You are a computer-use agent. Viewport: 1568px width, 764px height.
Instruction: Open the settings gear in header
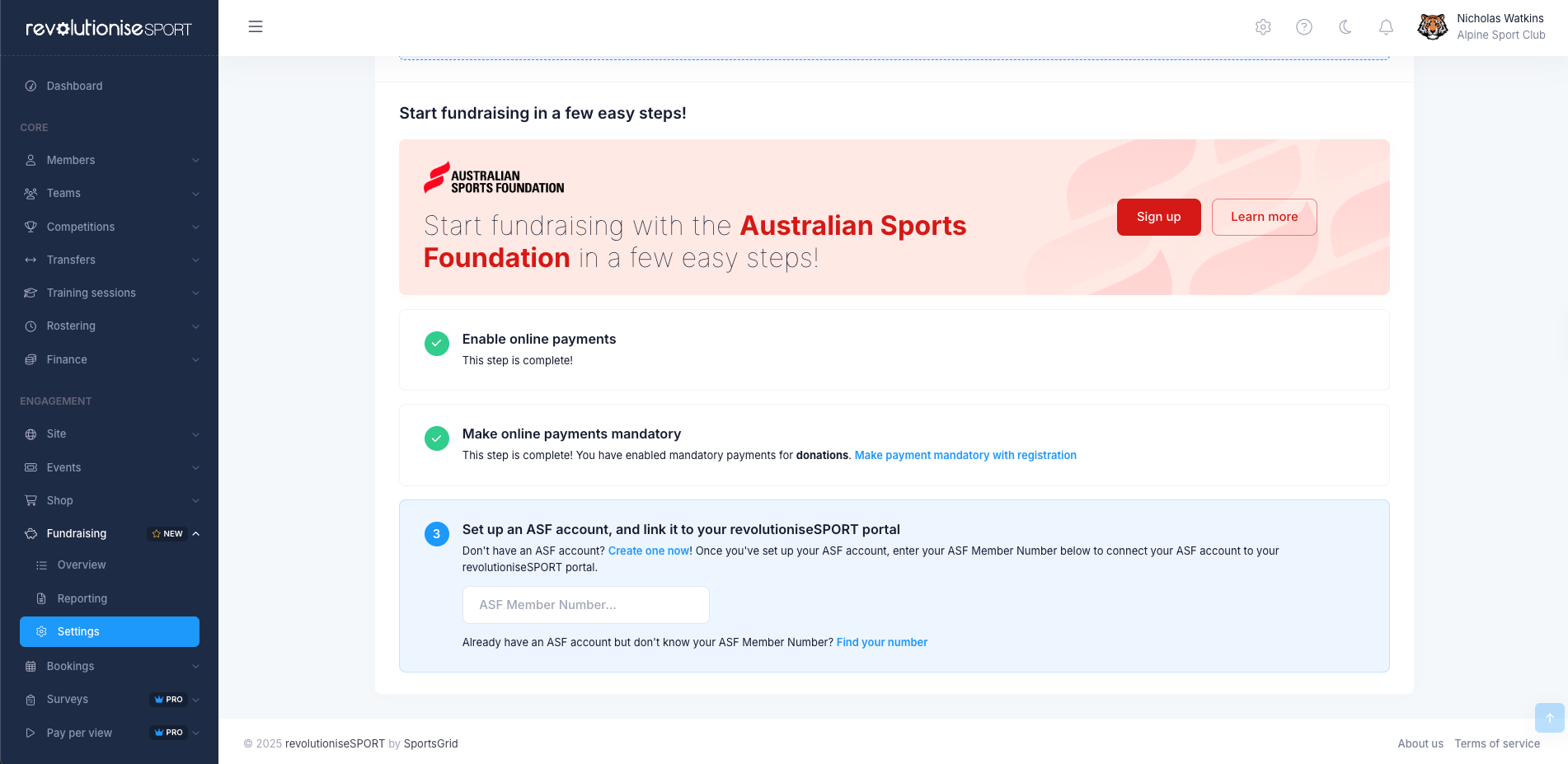(1263, 27)
